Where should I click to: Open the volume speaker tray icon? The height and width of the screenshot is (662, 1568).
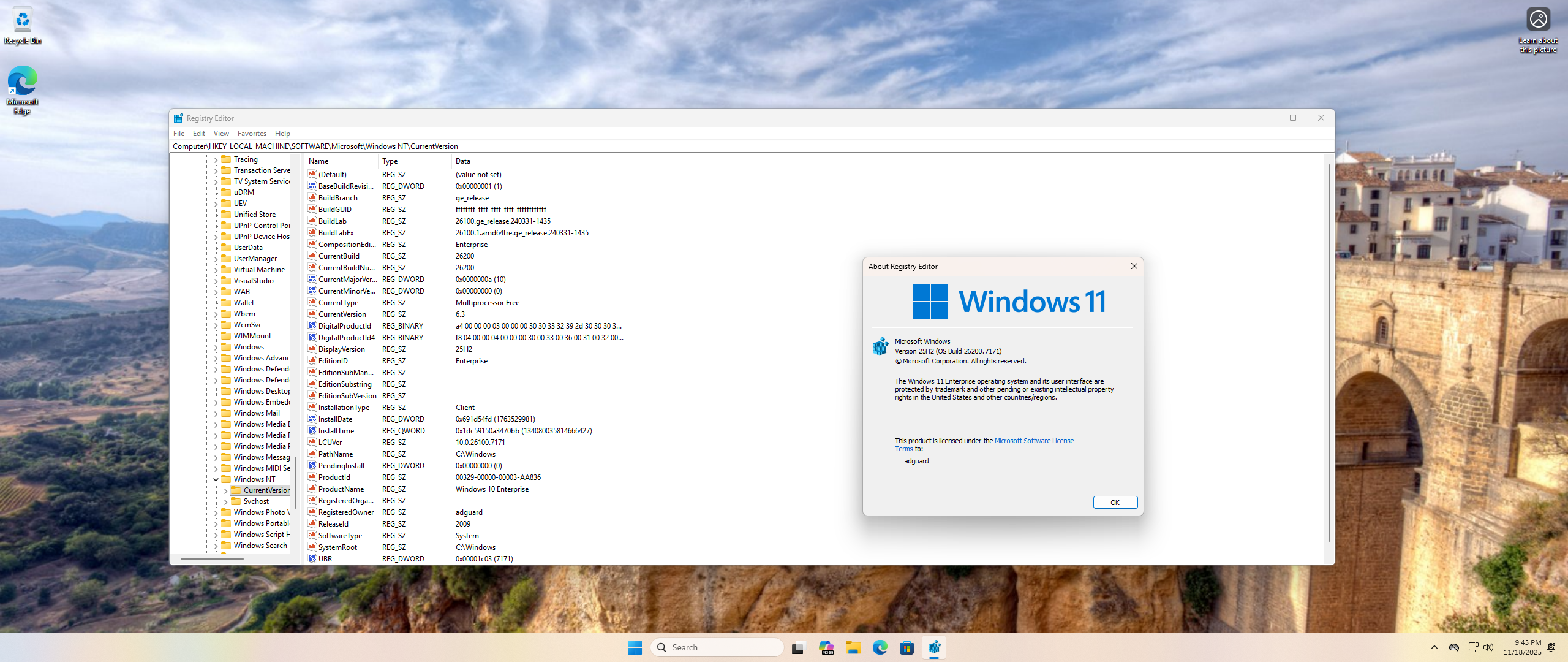(x=1488, y=647)
